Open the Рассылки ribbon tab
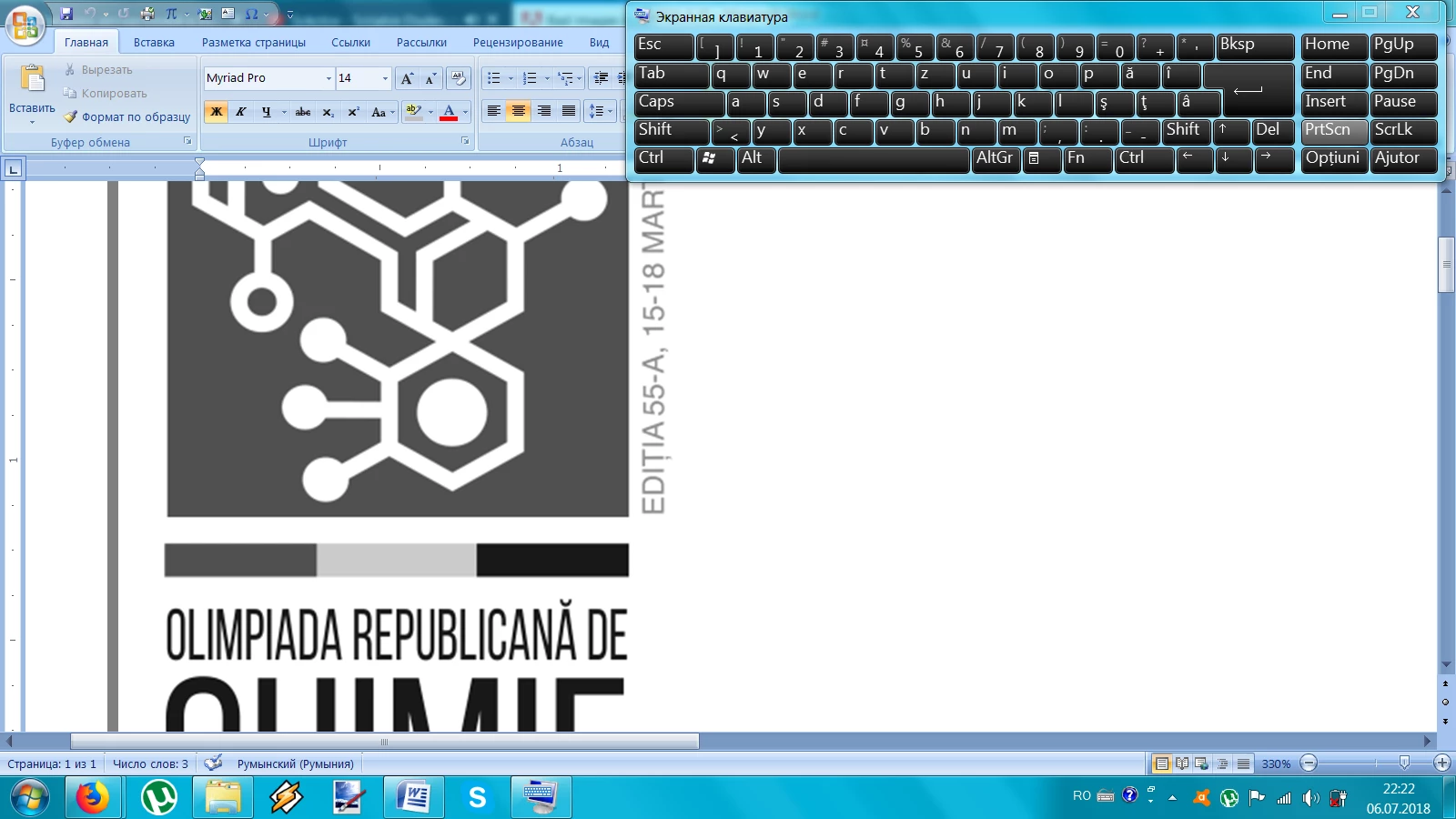 pos(421,42)
